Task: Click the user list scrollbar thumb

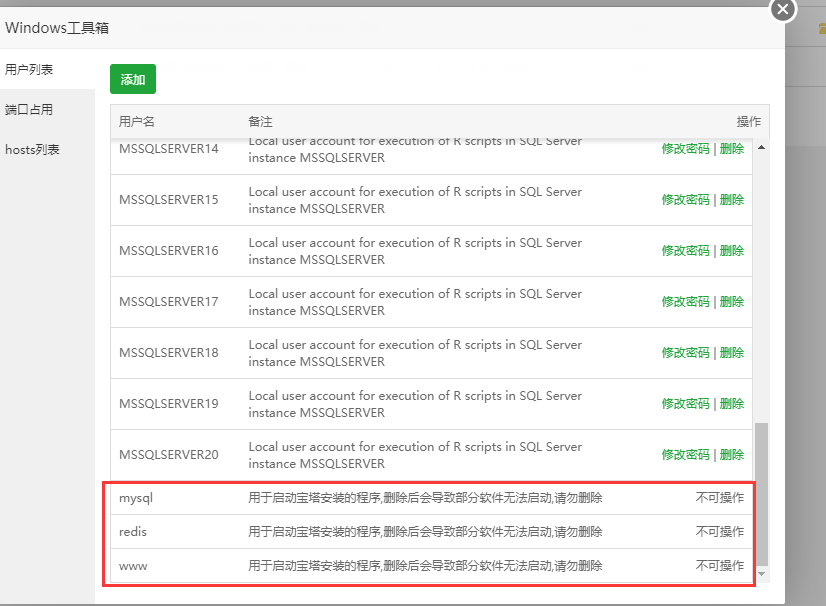Action: click(761, 494)
